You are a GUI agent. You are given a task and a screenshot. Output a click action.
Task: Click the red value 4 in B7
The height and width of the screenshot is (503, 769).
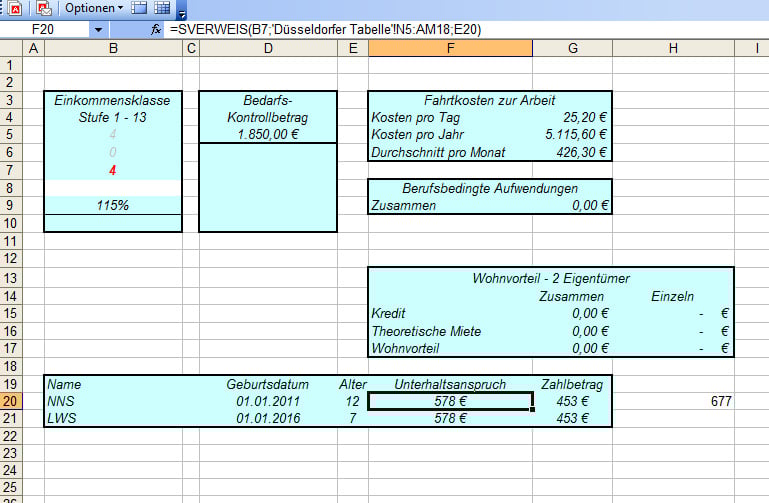coord(113,170)
